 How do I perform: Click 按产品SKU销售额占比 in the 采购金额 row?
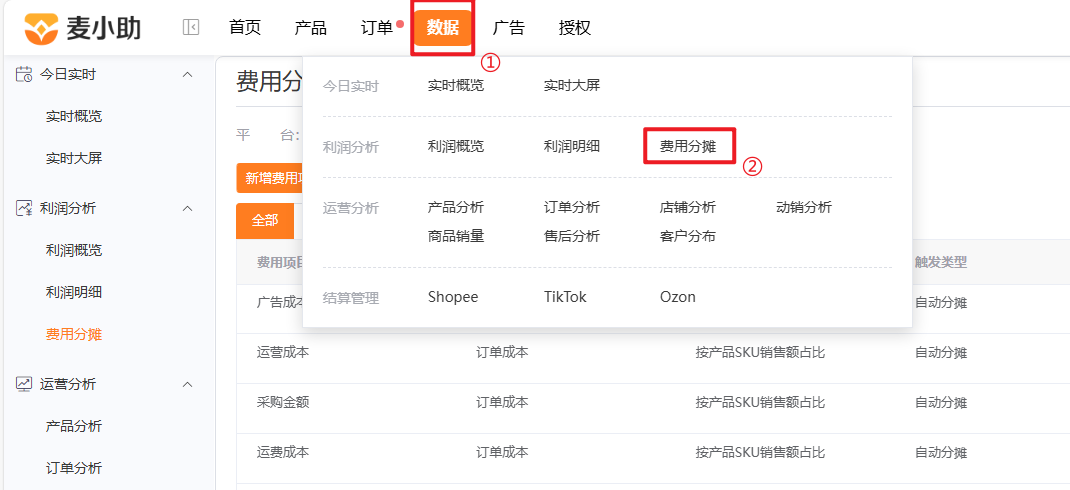(760, 403)
